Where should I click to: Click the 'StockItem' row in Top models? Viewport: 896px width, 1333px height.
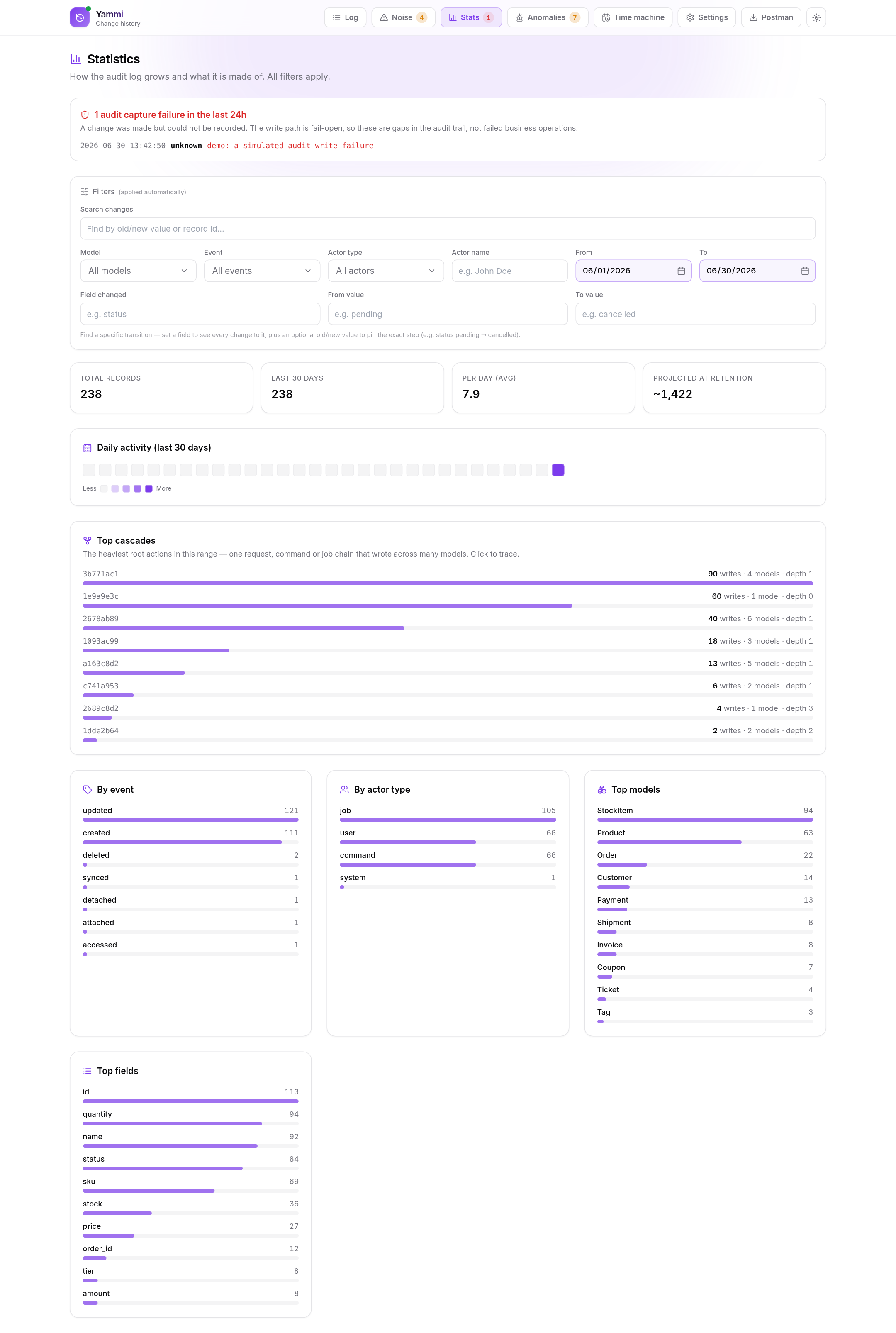705,814
